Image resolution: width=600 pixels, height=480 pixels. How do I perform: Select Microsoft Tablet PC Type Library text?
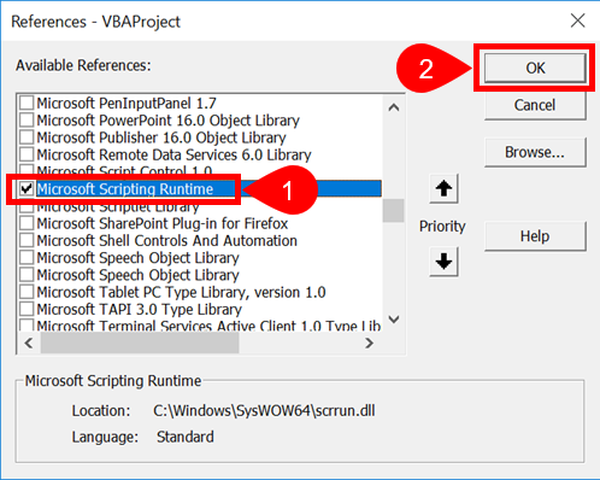click(181, 292)
